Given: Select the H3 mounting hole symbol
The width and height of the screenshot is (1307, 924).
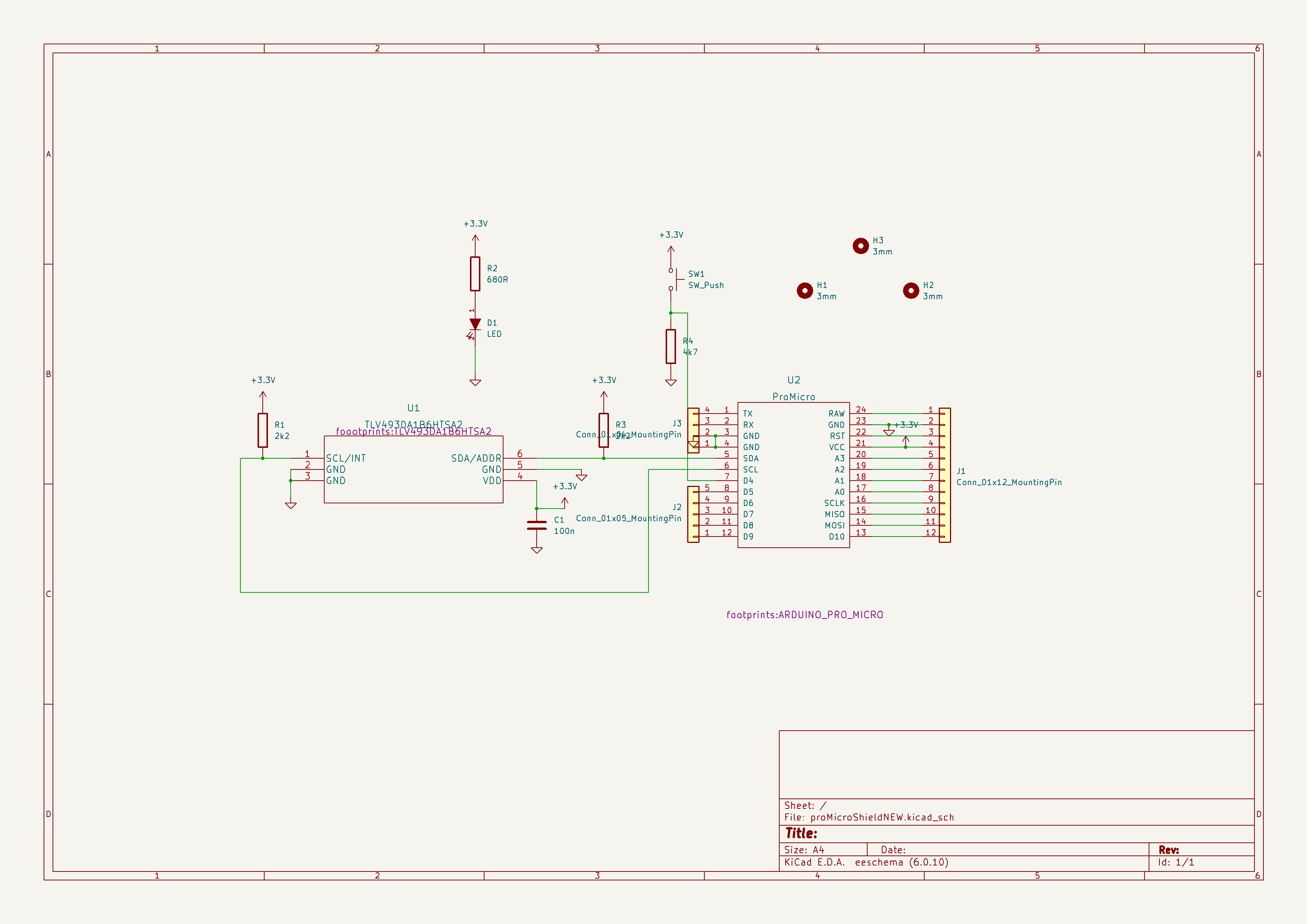Looking at the screenshot, I should click(x=860, y=246).
